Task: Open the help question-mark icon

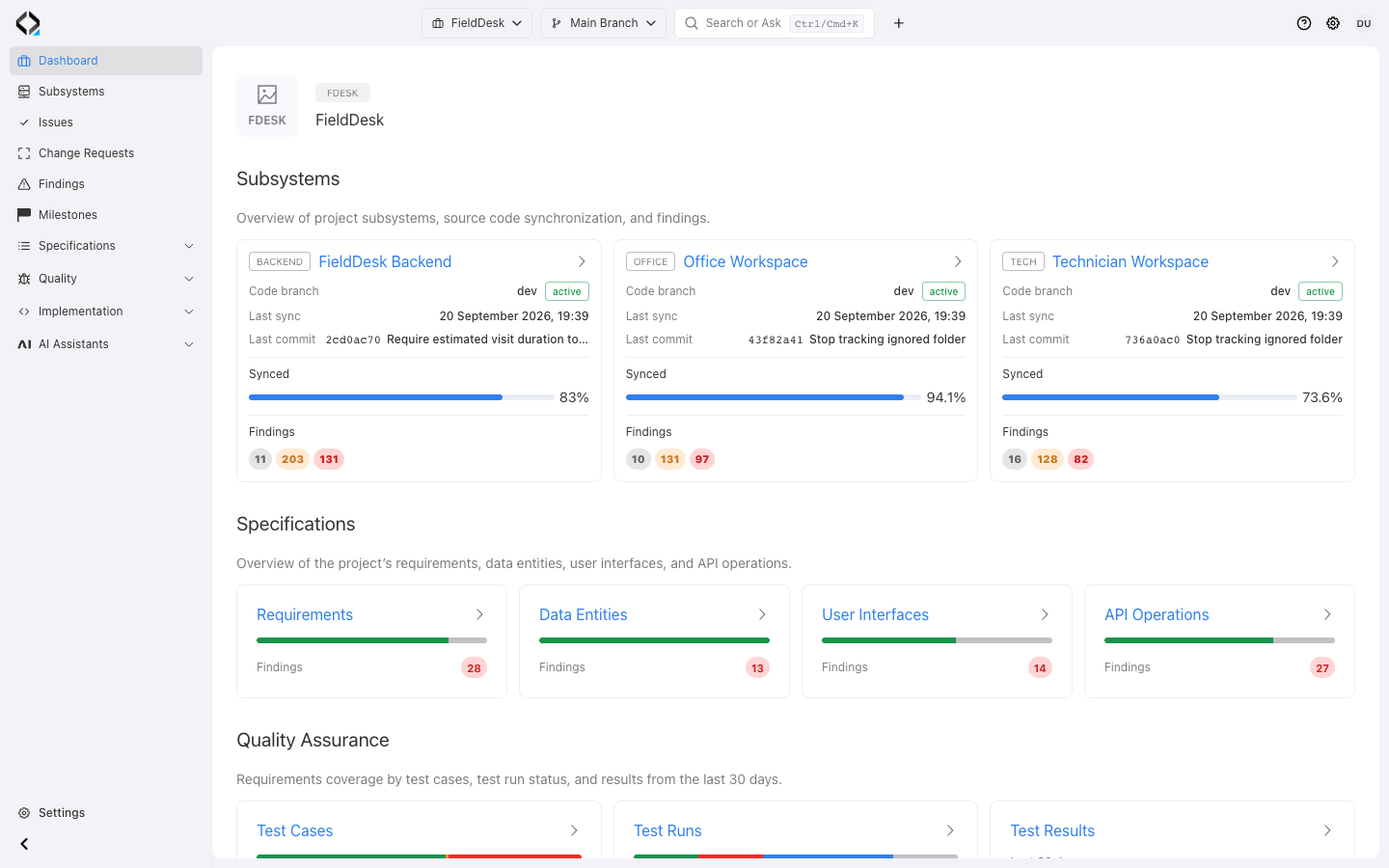Action: 1304,23
